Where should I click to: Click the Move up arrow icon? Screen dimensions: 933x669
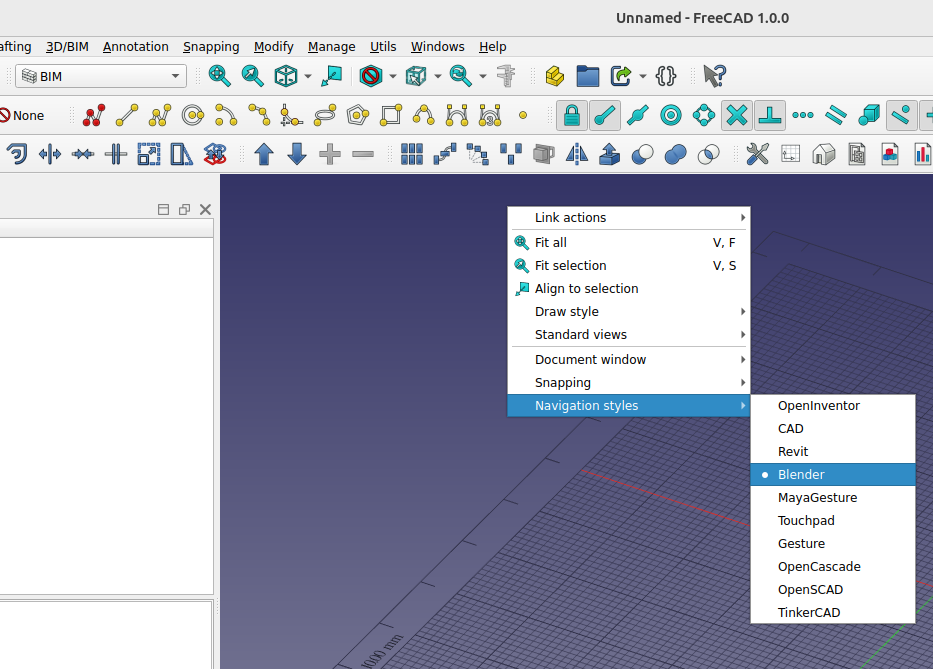point(264,154)
